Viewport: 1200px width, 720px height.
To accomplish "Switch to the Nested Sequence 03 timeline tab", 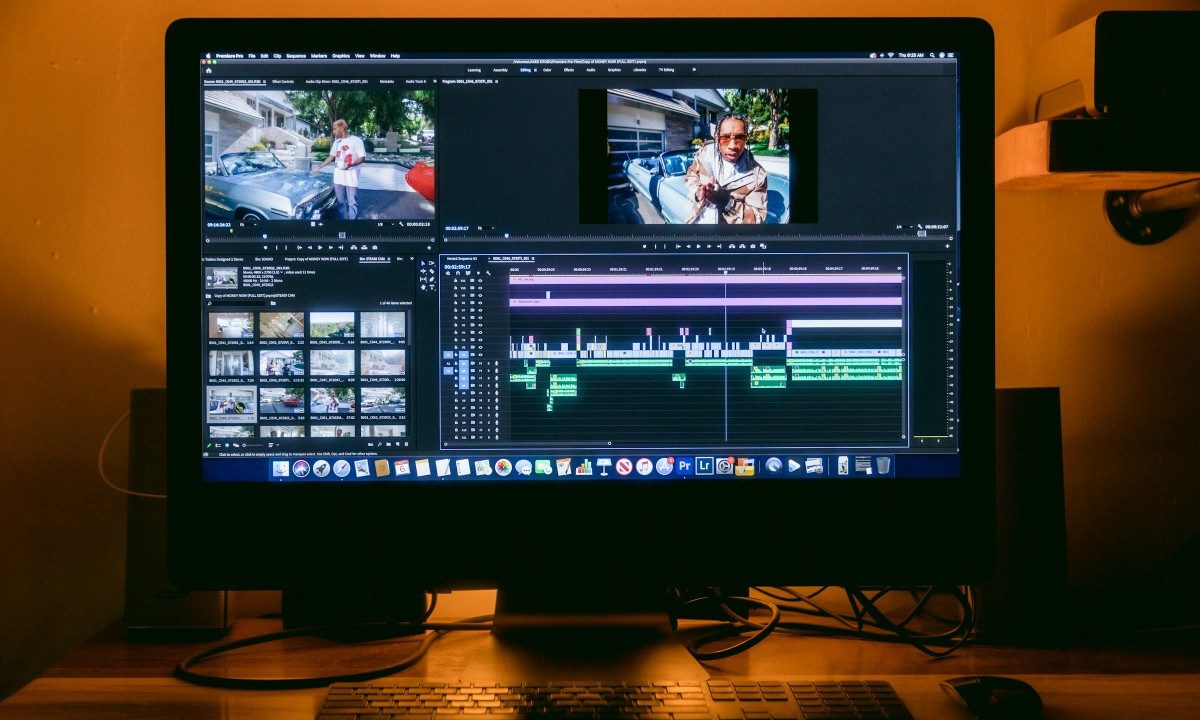I will [x=461, y=258].
